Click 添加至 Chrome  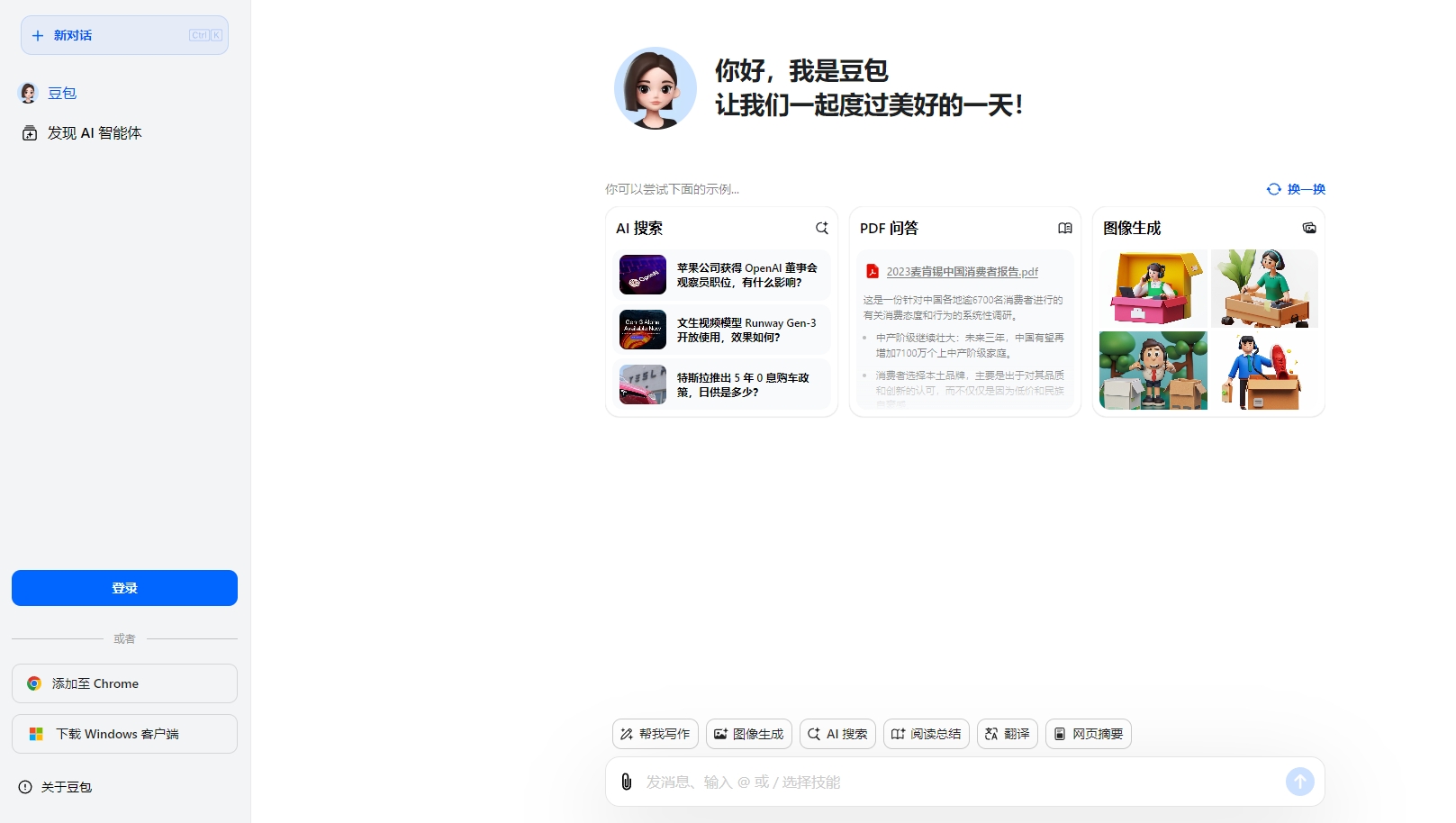[x=124, y=683]
